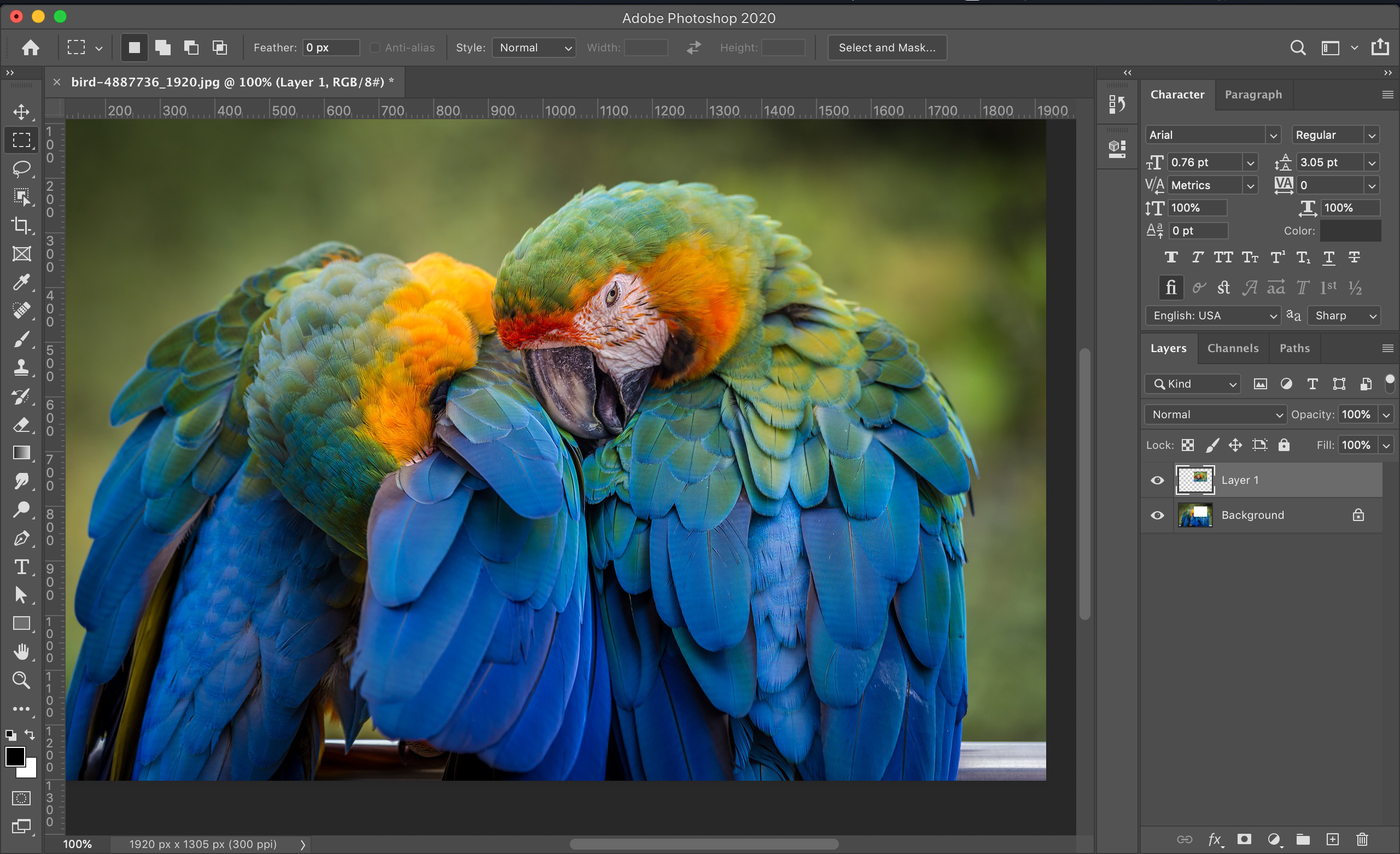Hide the Background layer eye icon
Viewport: 1400px width, 854px height.
1157,516
